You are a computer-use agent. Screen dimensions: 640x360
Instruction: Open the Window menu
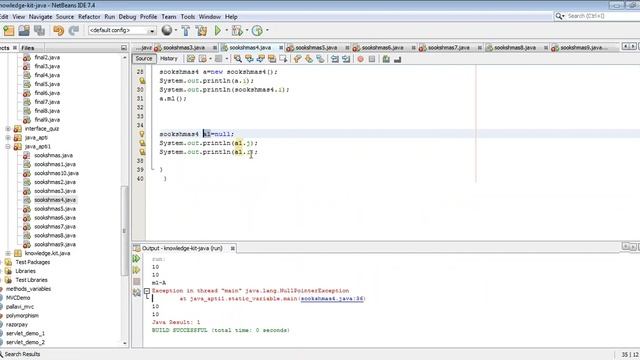coord(210,17)
